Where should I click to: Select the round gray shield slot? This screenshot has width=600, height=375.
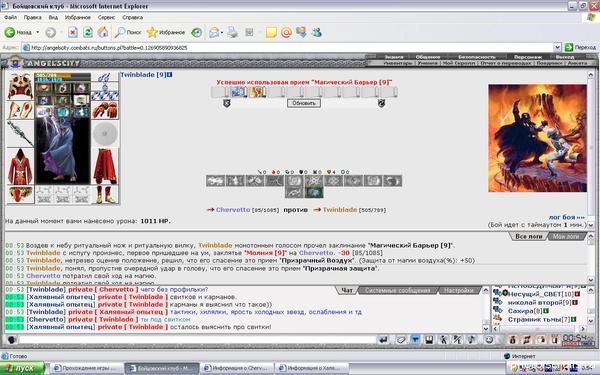(105, 134)
